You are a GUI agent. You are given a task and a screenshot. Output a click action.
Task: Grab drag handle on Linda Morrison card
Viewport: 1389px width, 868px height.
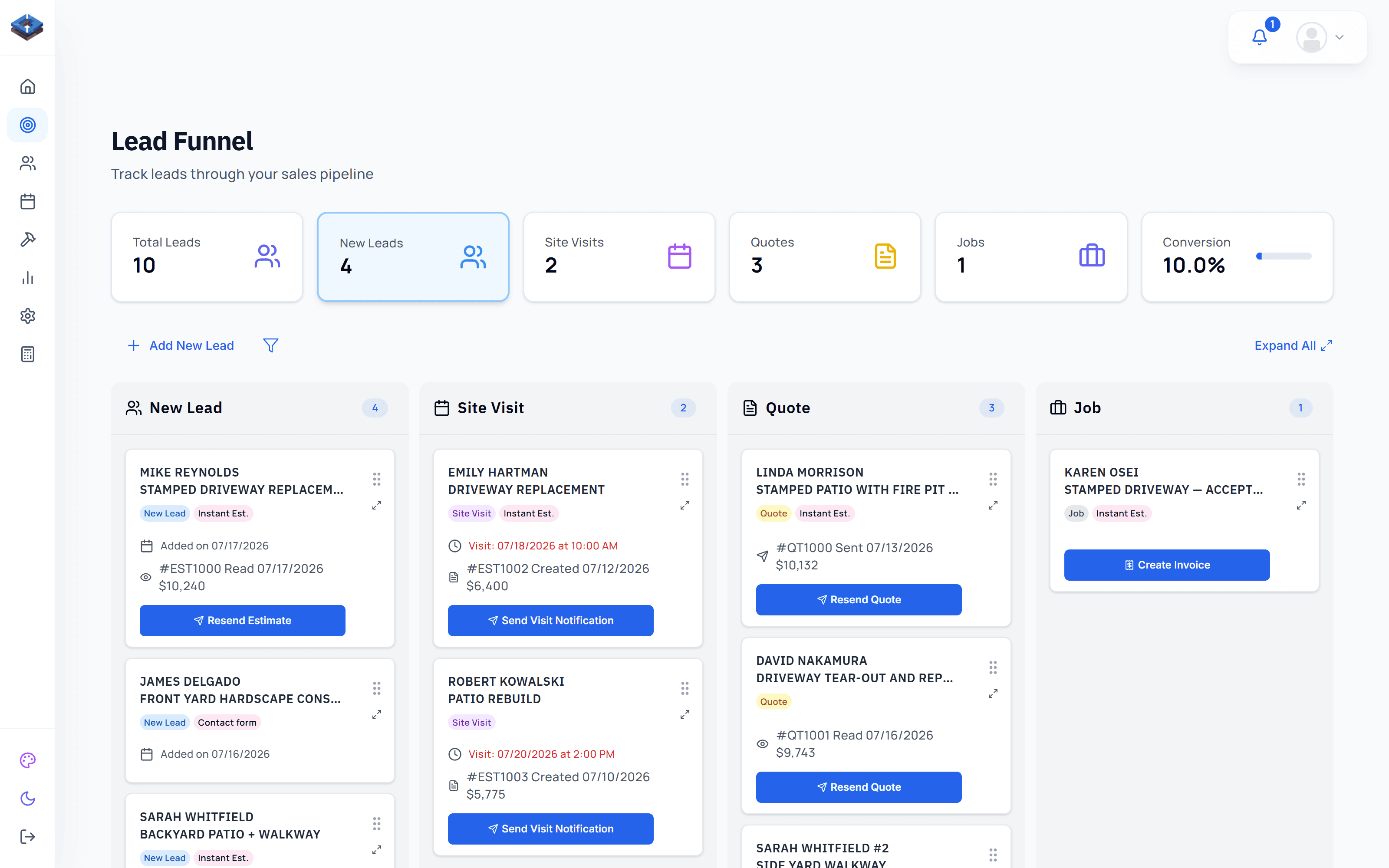click(993, 479)
